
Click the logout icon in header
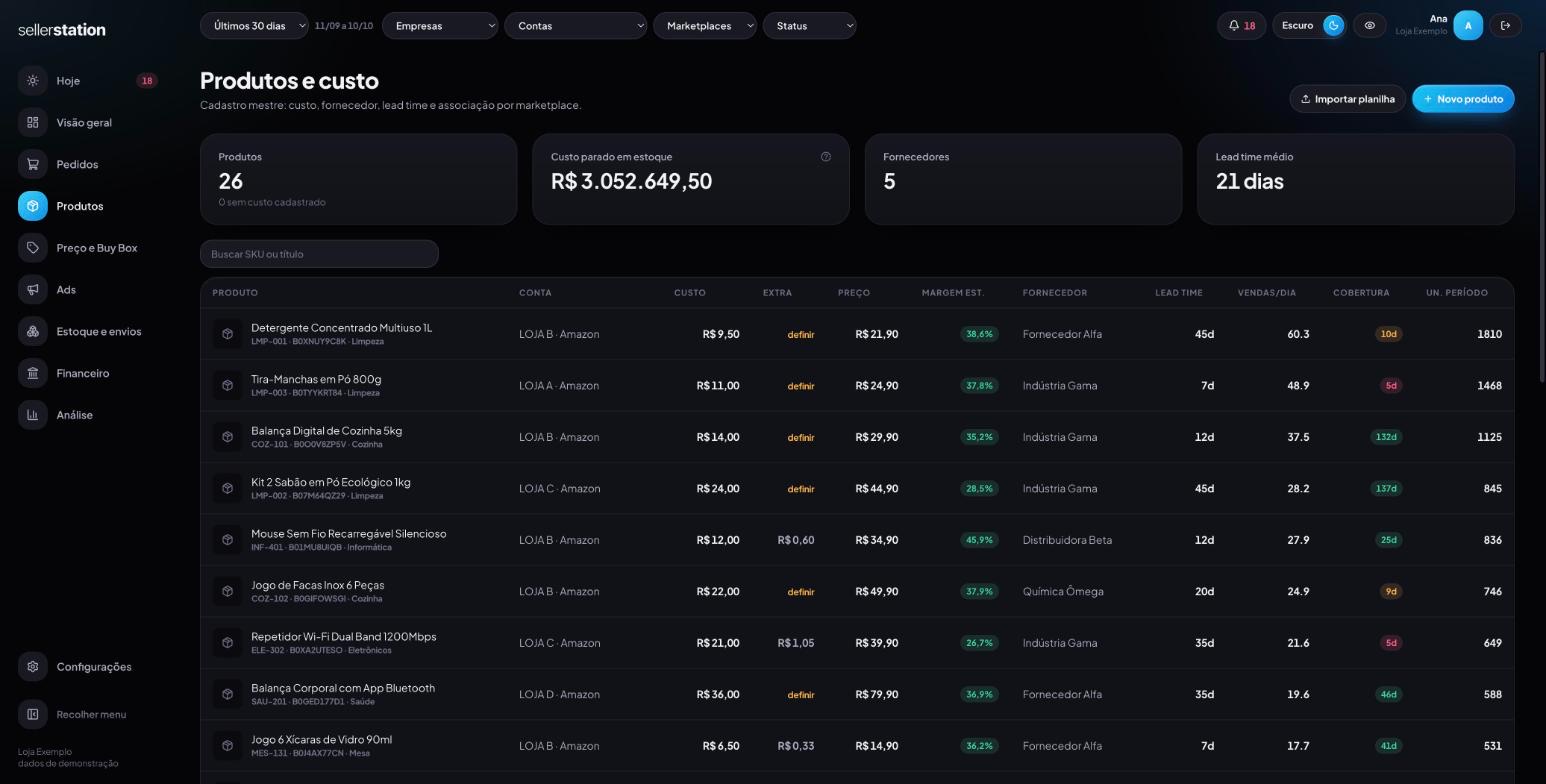point(1505,26)
